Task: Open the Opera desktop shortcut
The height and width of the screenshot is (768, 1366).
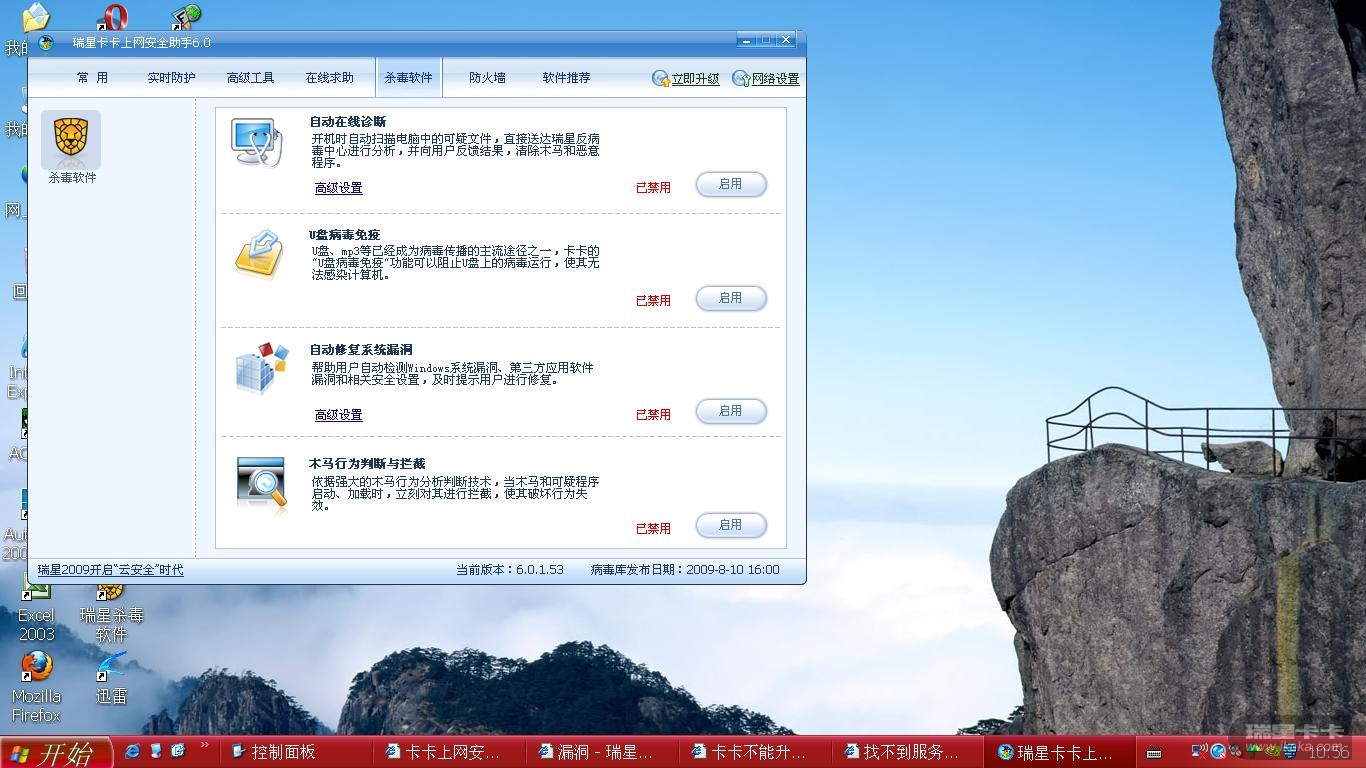Action: 112,17
